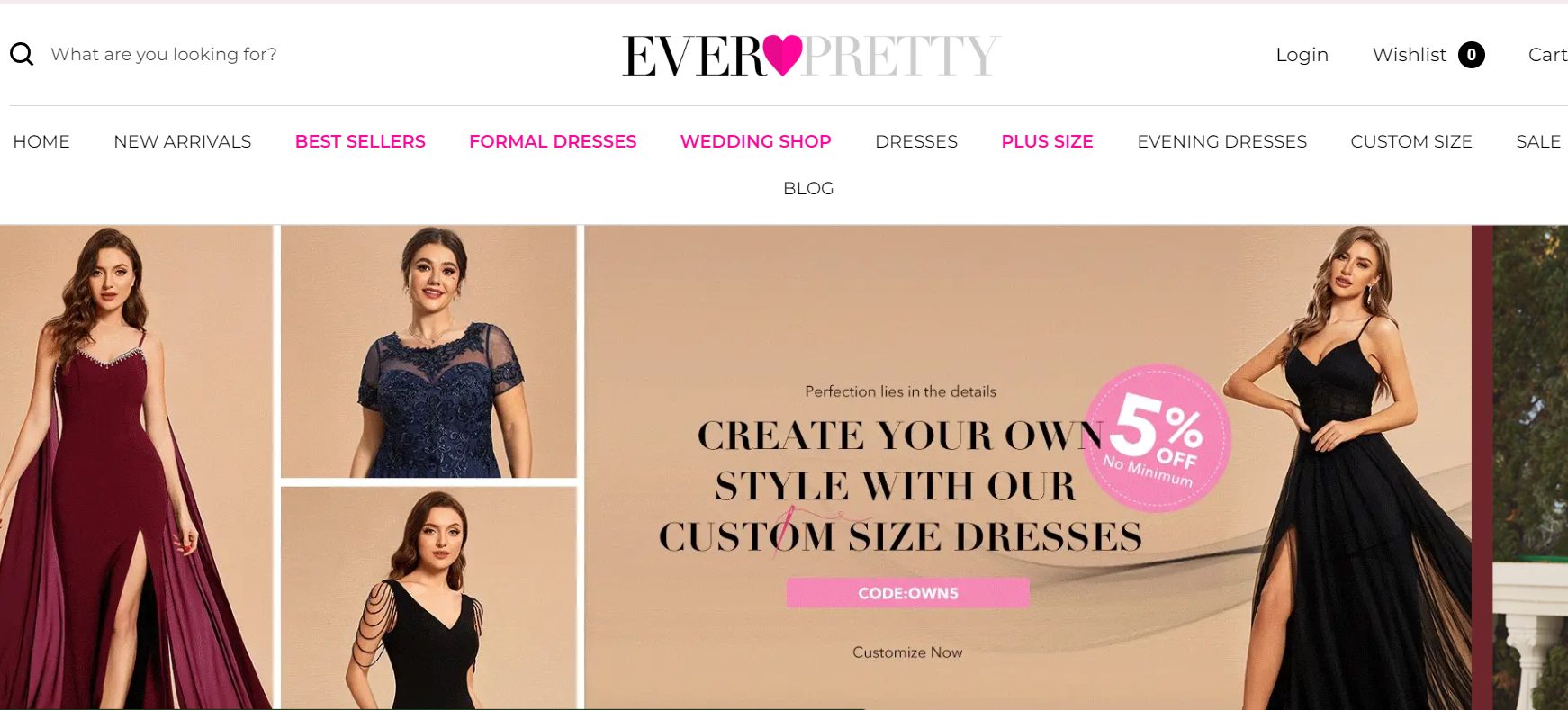Screen dimensions: 1568x710
Task: Select the burgundy cape gown image
Action: point(136,467)
